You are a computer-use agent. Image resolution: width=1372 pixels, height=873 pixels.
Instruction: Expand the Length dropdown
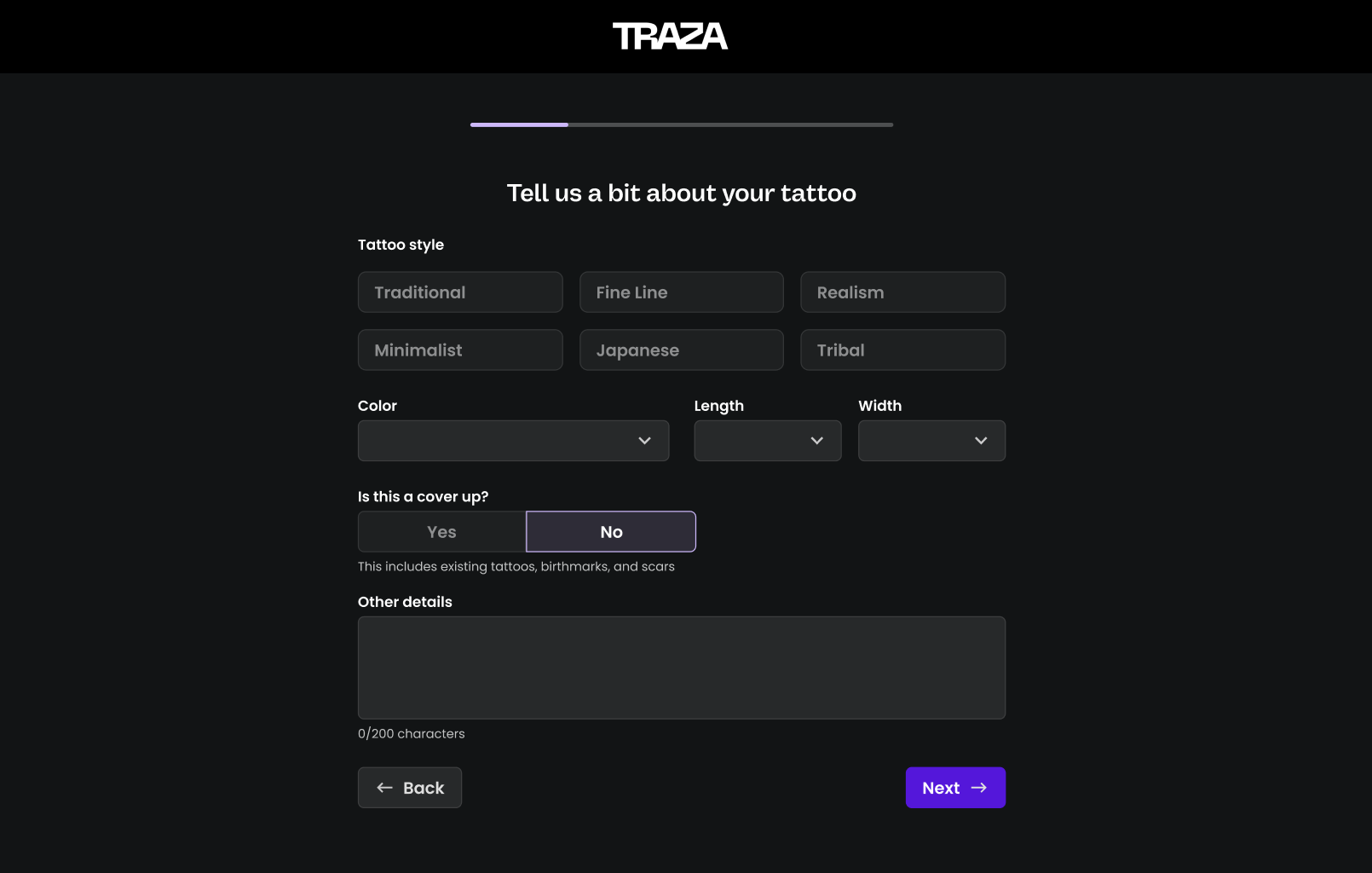[x=767, y=441]
